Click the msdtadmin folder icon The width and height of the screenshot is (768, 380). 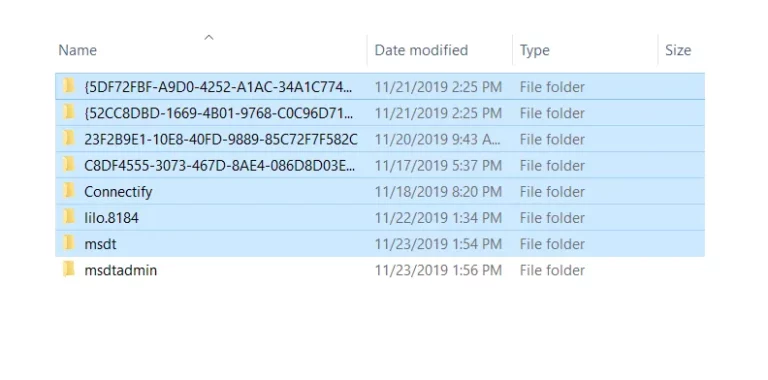point(69,270)
